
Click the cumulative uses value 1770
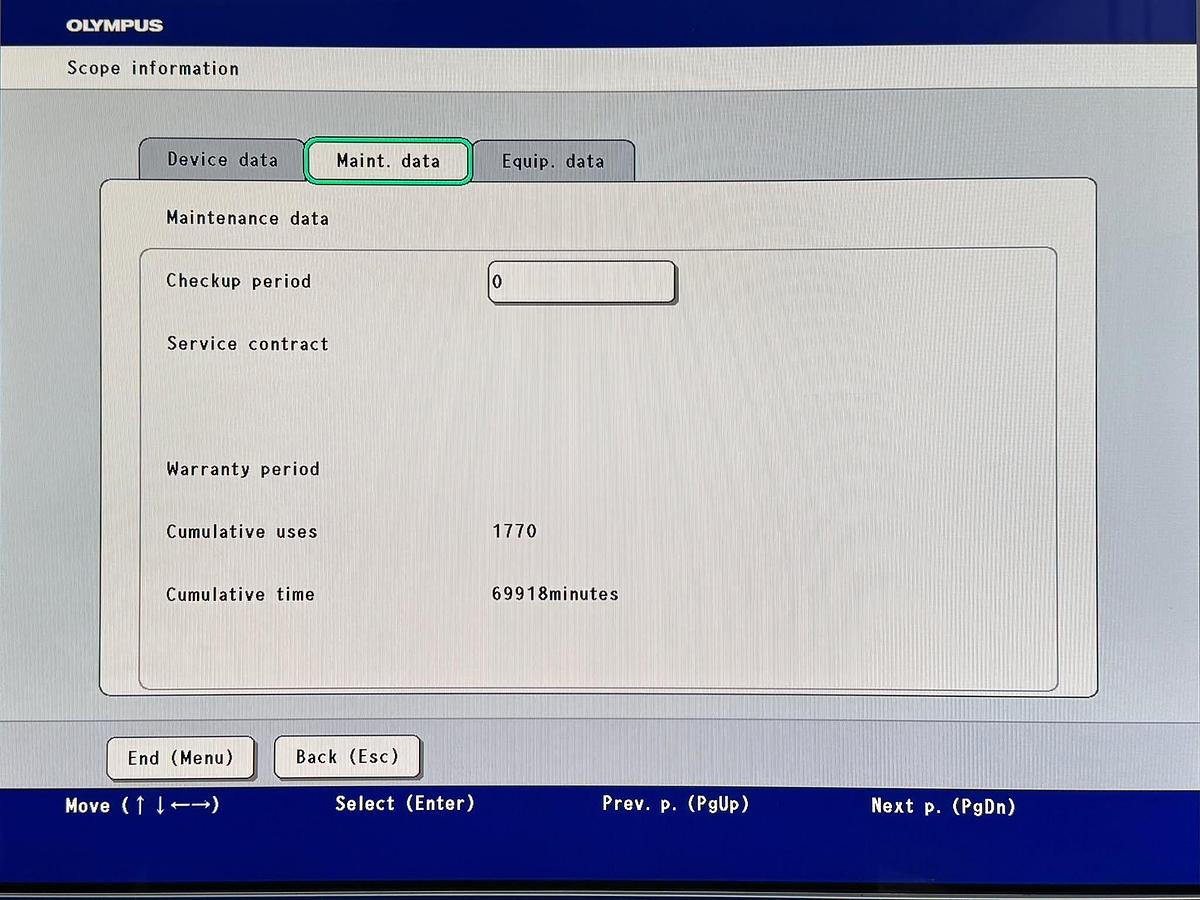coord(514,532)
